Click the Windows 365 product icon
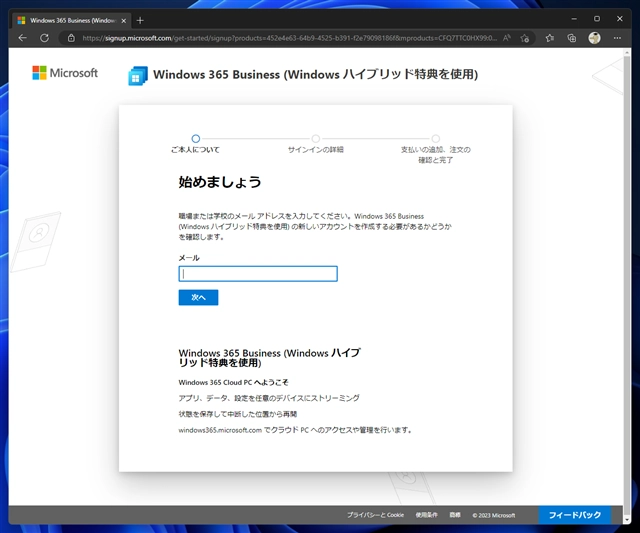640x533 pixels. coord(138,76)
